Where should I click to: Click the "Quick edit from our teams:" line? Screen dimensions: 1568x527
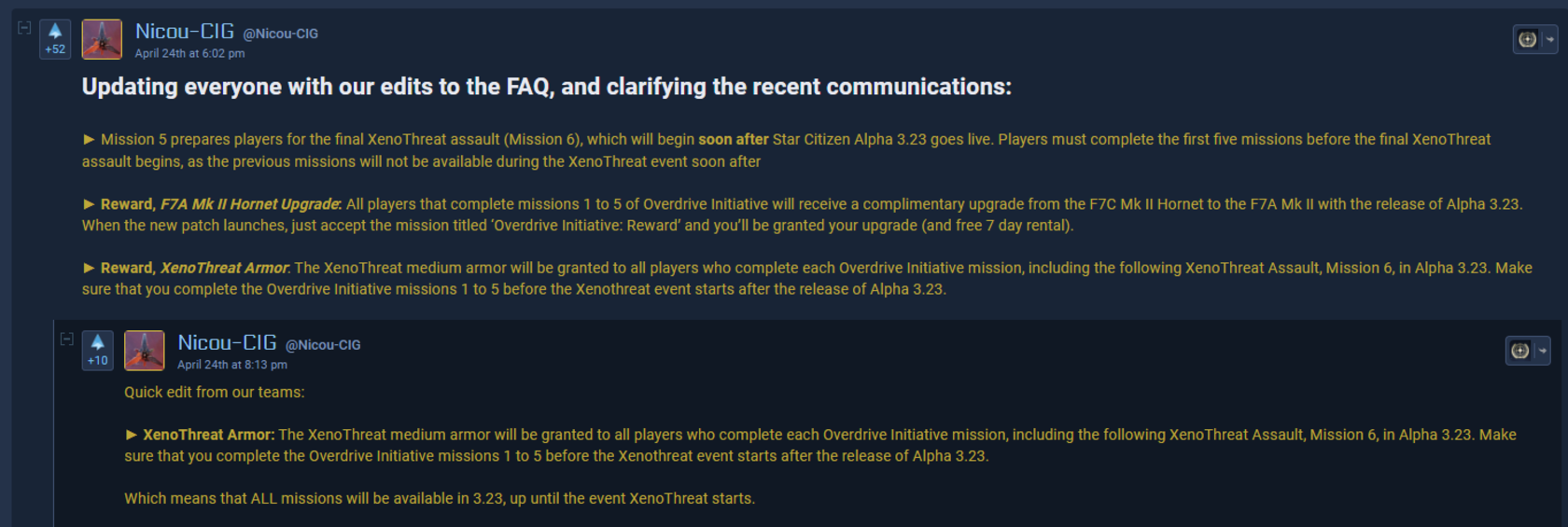point(214,392)
